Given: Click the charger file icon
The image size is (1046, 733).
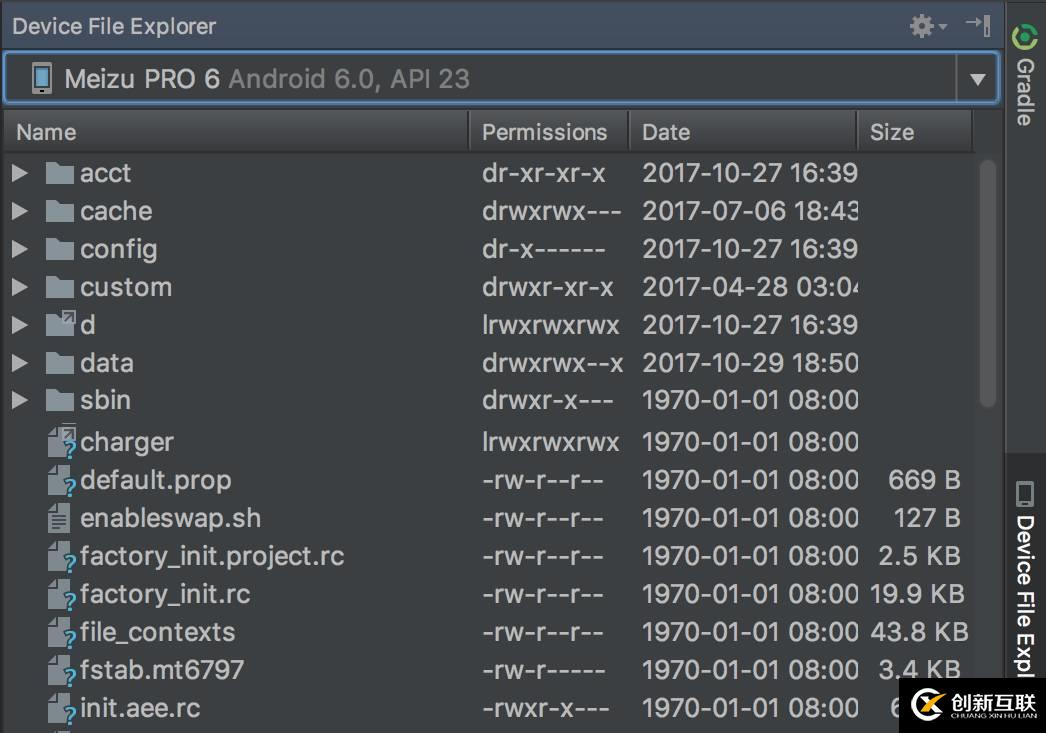Looking at the screenshot, I should pyautogui.click(x=61, y=442).
